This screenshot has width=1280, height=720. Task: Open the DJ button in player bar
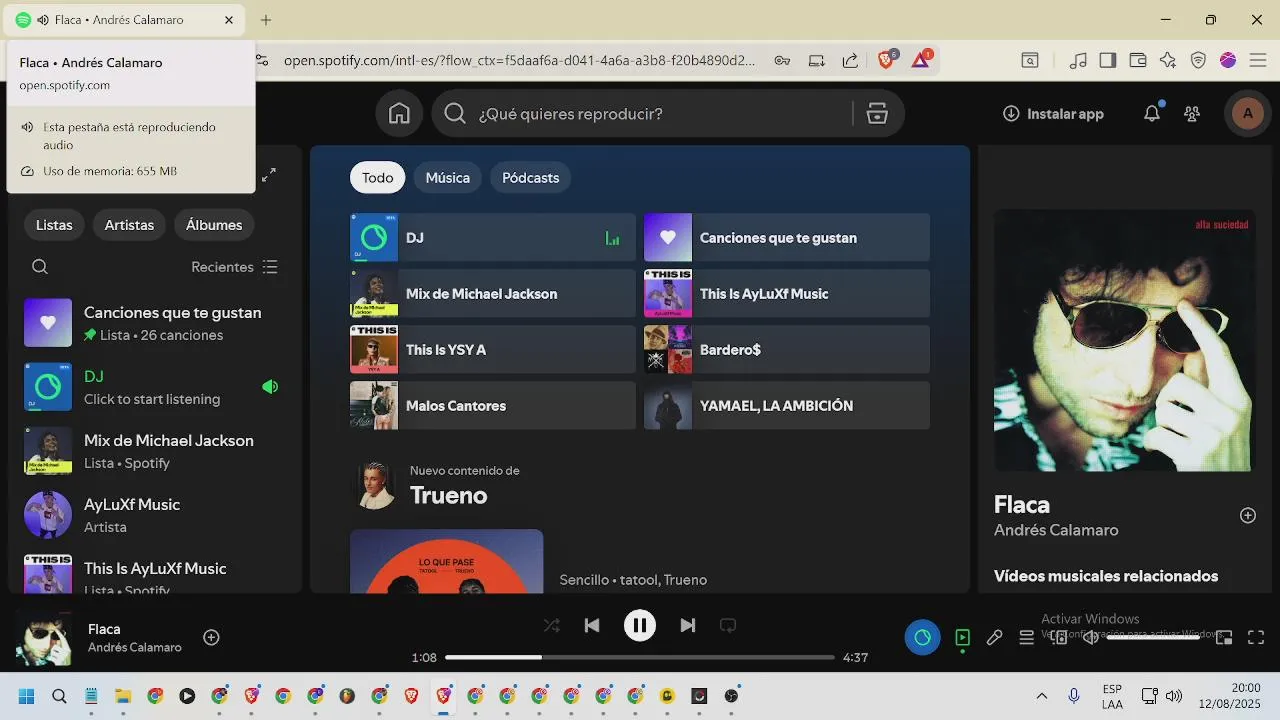click(x=922, y=637)
